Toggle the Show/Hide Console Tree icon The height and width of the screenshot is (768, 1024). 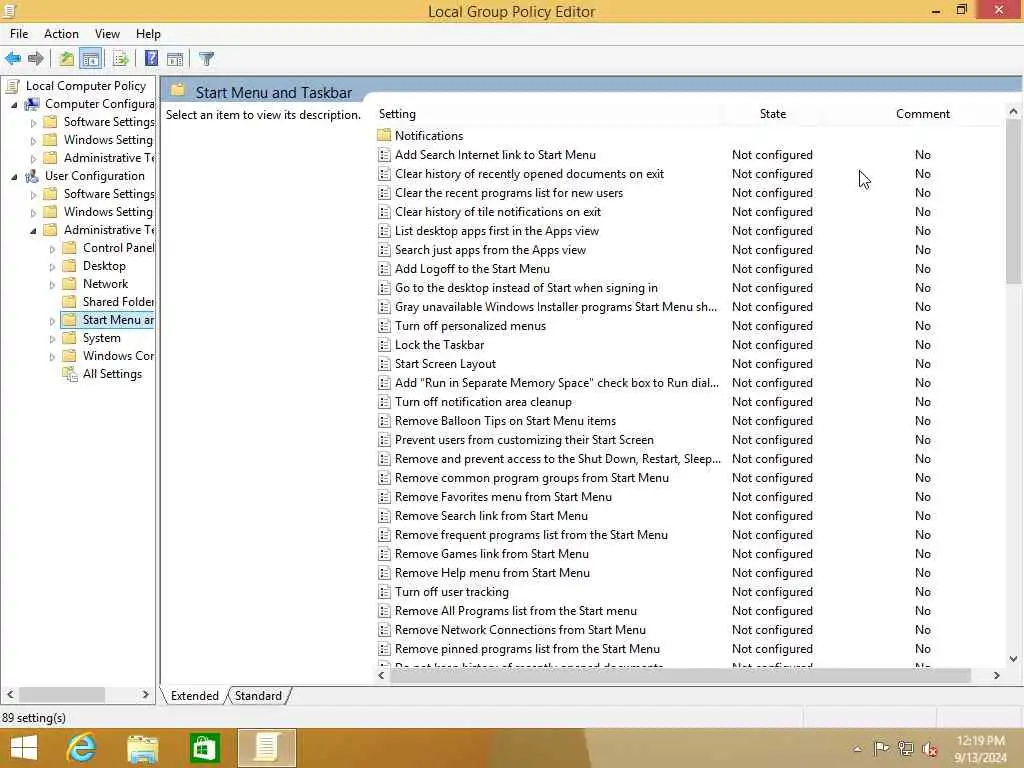click(91, 59)
